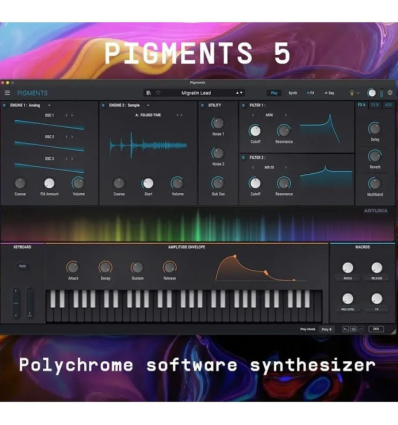
Task: Click the undo arrow in bottom bar
Action: 346,329
